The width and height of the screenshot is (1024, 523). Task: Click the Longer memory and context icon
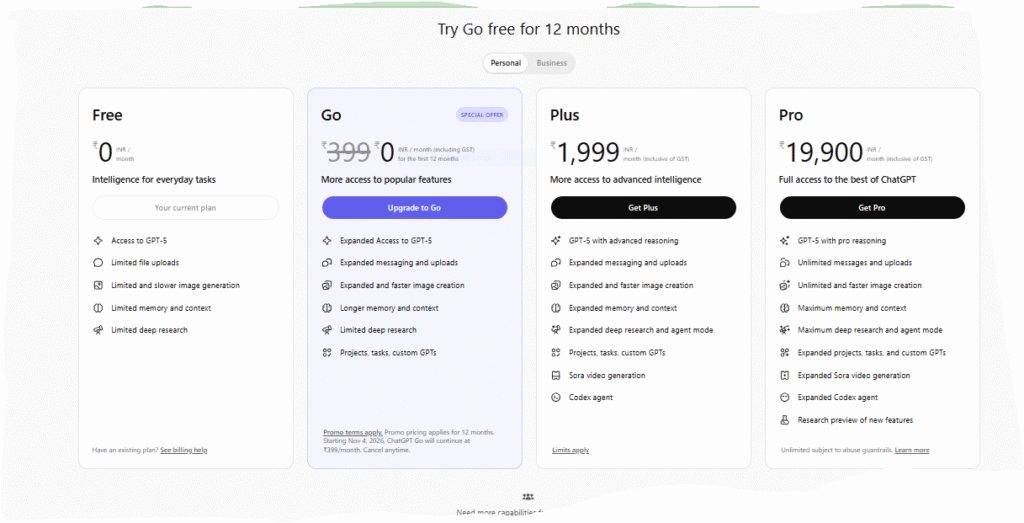coord(327,308)
